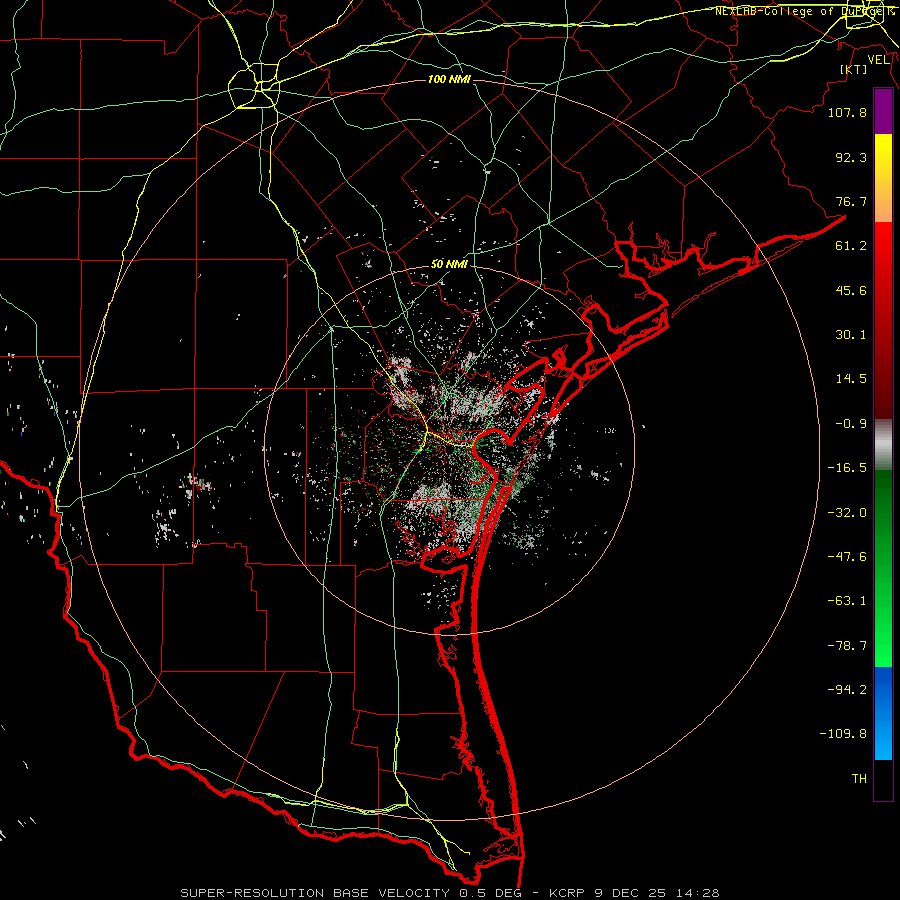Screen dimensions: 900x900
Task: Click the VEL legend heading
Action: [x=878, y=60]
